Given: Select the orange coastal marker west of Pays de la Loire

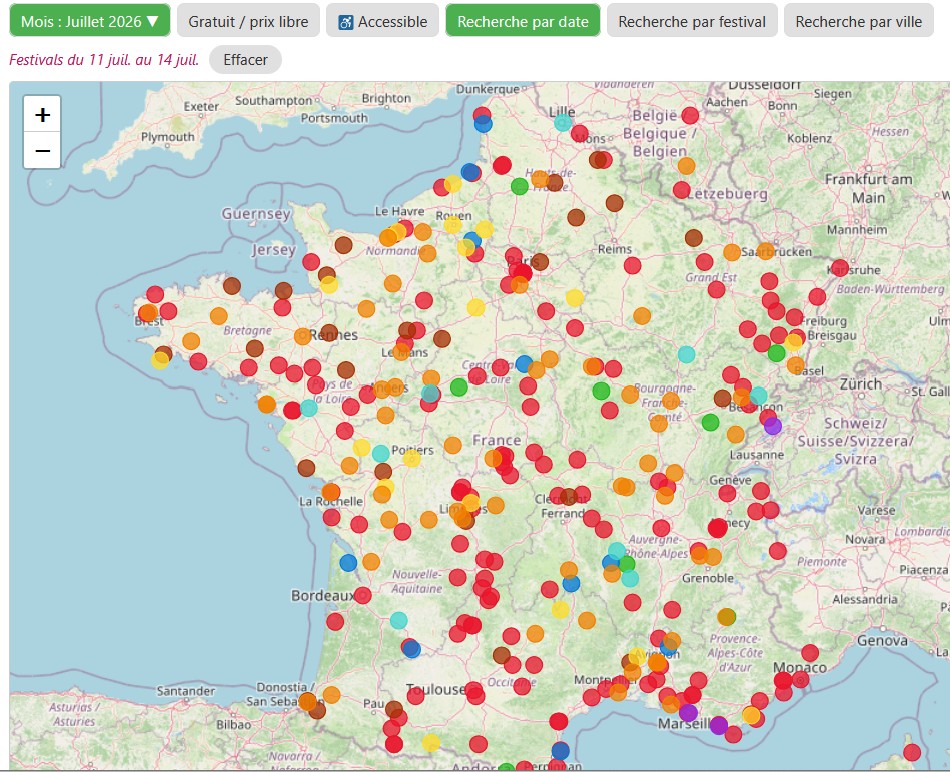Looking at the screenshot, I should tap(267, 404).
